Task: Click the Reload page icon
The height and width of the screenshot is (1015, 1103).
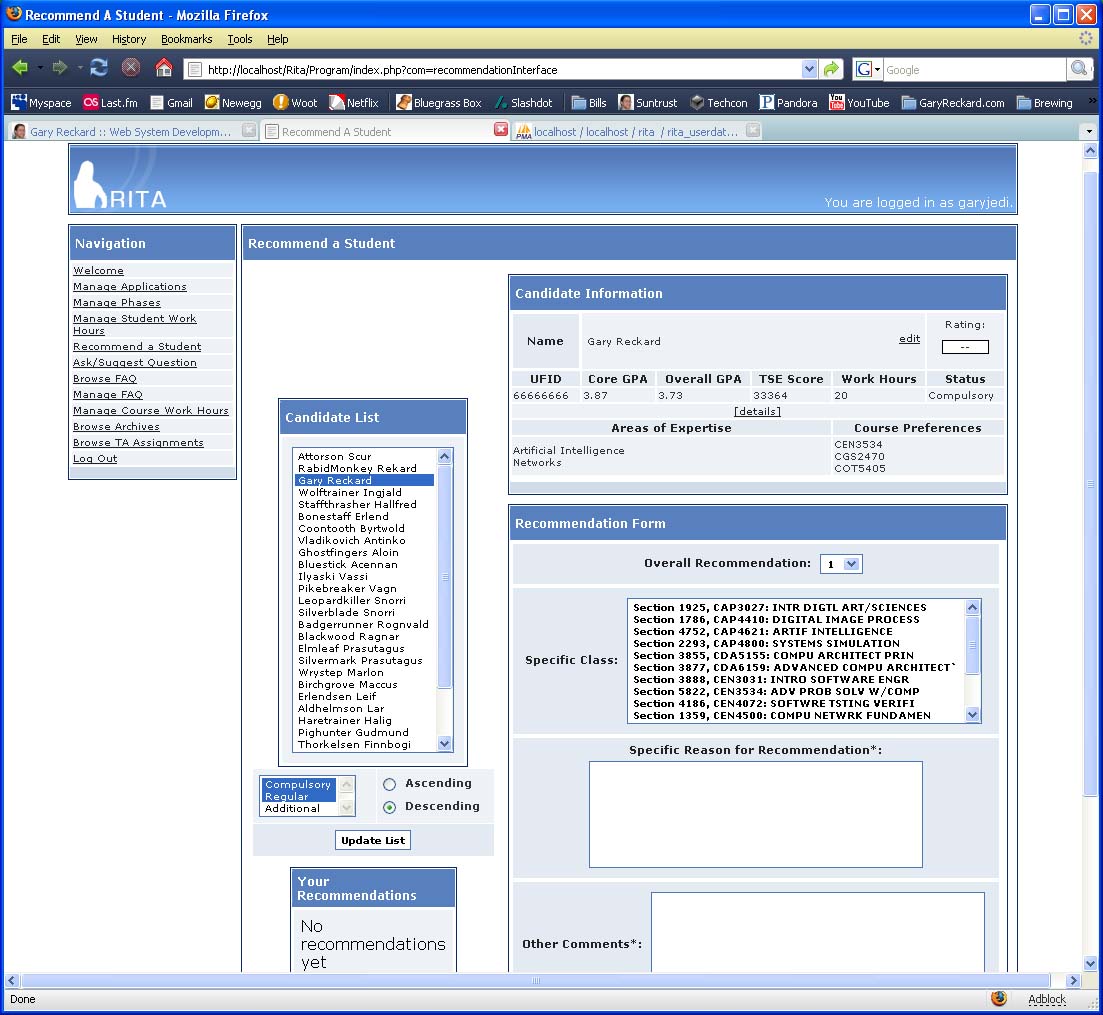Action: point(99,68)
